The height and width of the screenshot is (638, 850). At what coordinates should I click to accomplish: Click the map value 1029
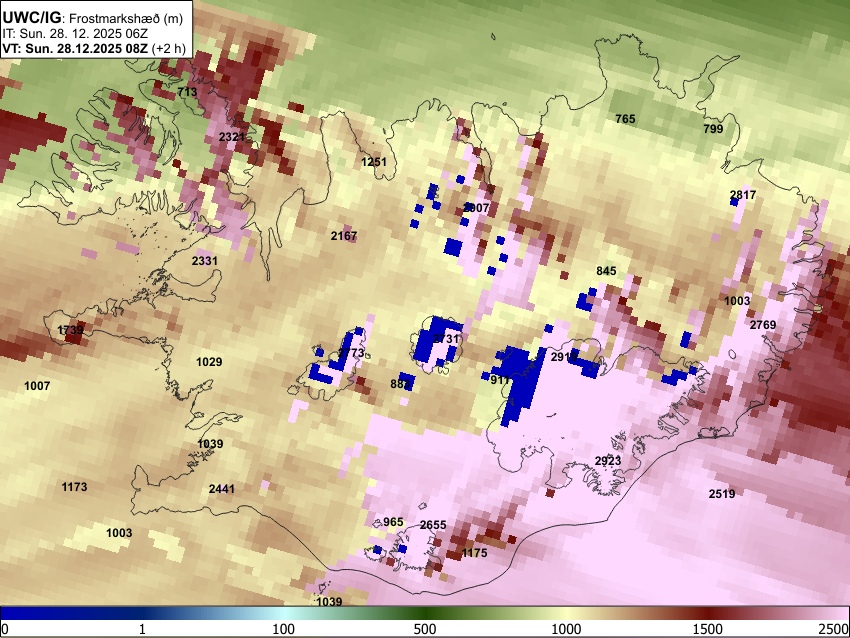(x=209, y=362)
